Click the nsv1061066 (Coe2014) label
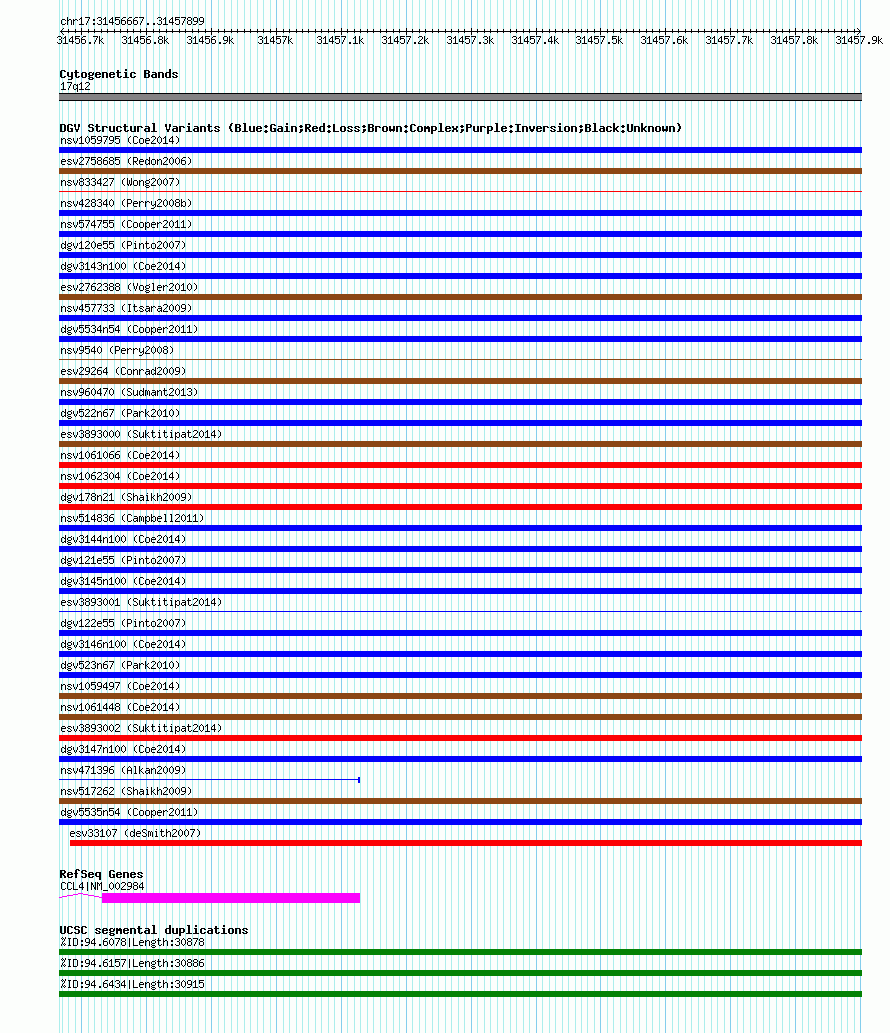The width and height of the screenshot is (890, 1033). coord(120,455)
